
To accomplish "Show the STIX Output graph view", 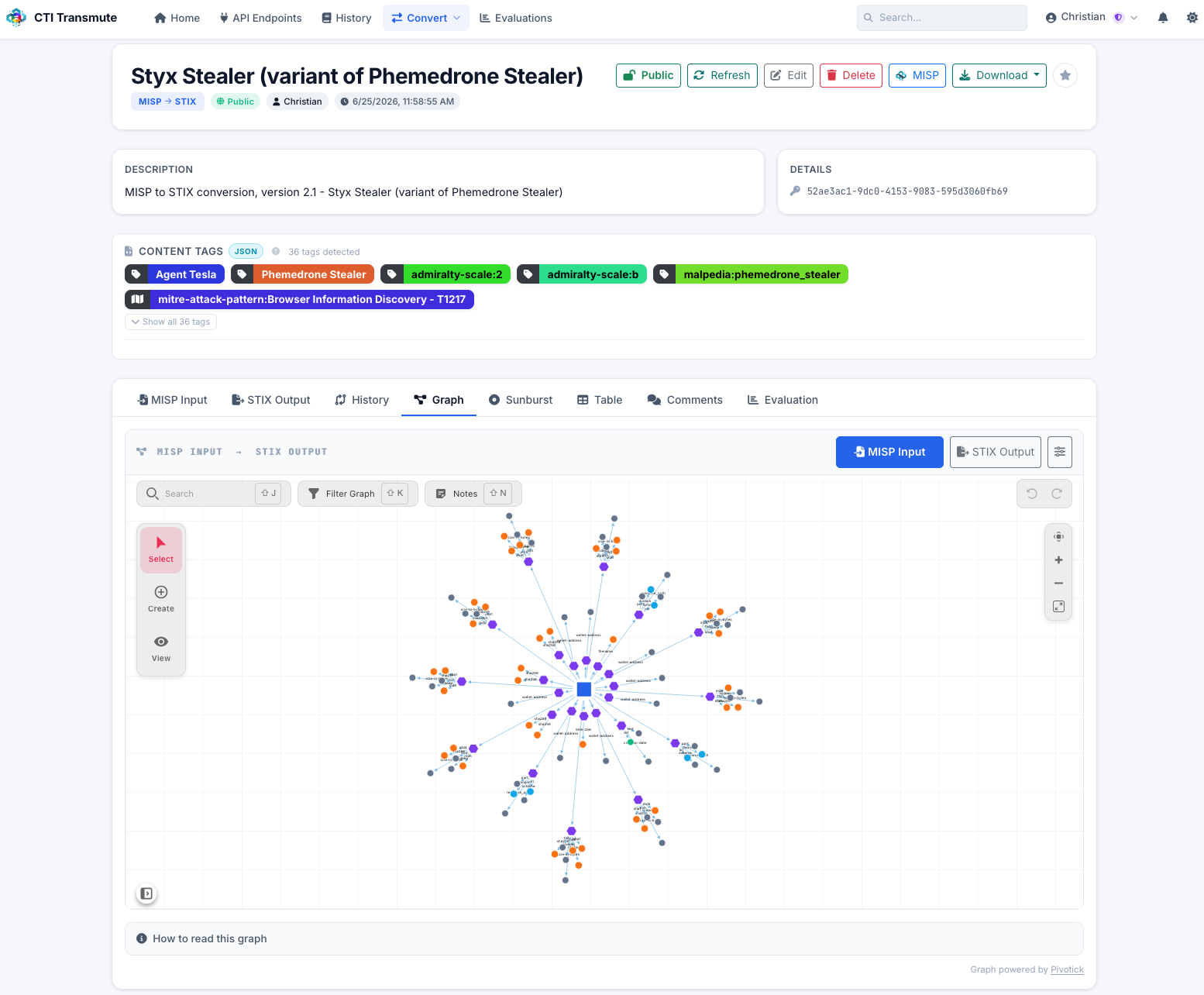I will coord(996,452).
